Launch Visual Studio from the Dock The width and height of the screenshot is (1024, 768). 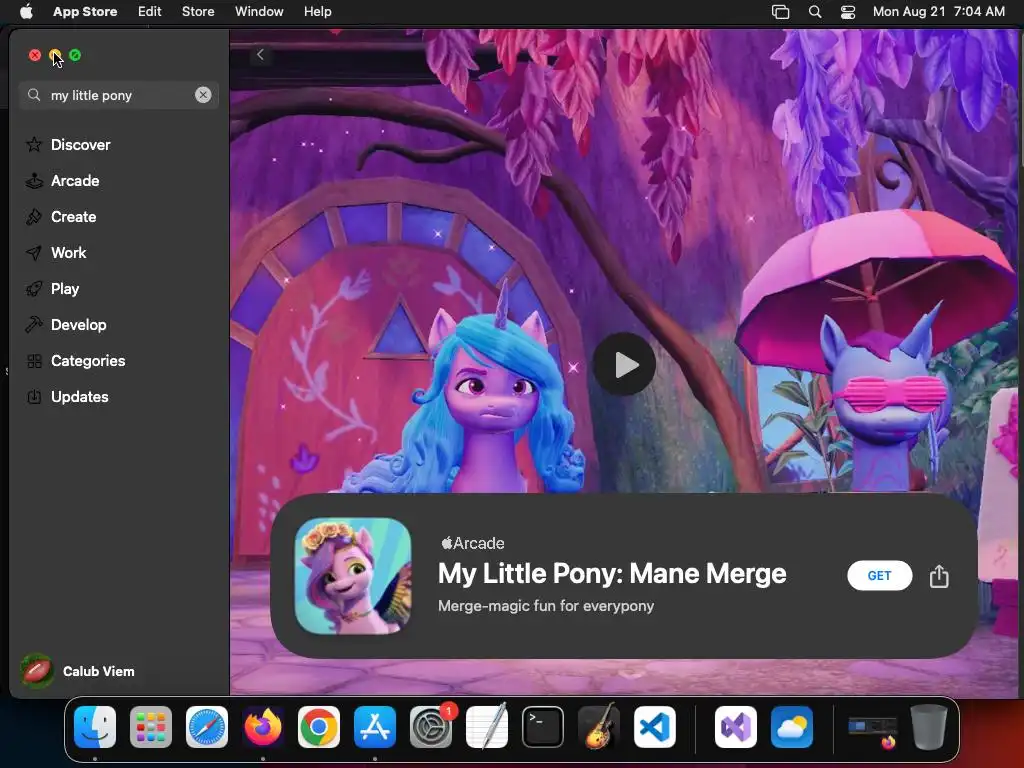pos(735,726)
